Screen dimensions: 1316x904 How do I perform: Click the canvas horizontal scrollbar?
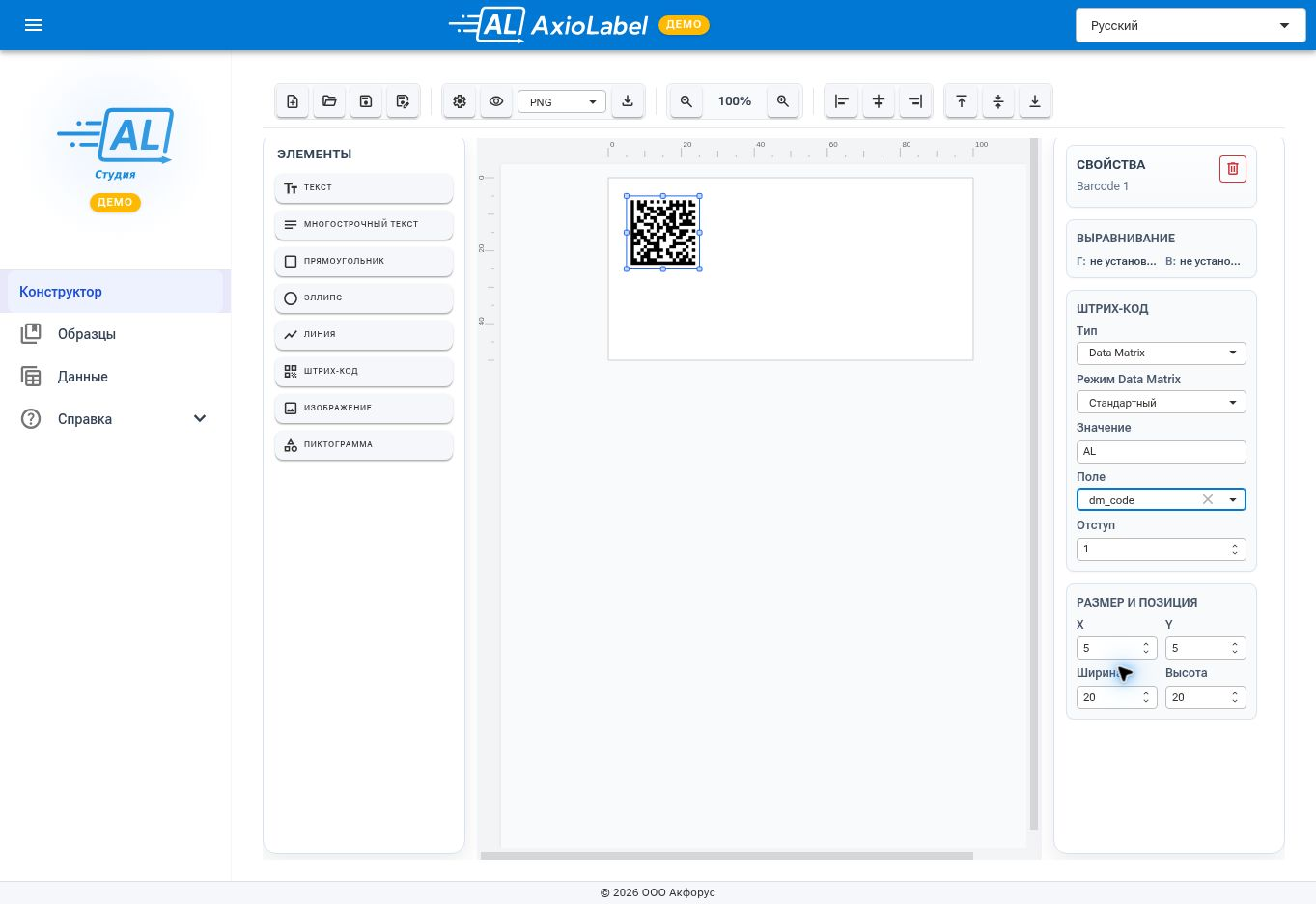click(x=727, y=856)
